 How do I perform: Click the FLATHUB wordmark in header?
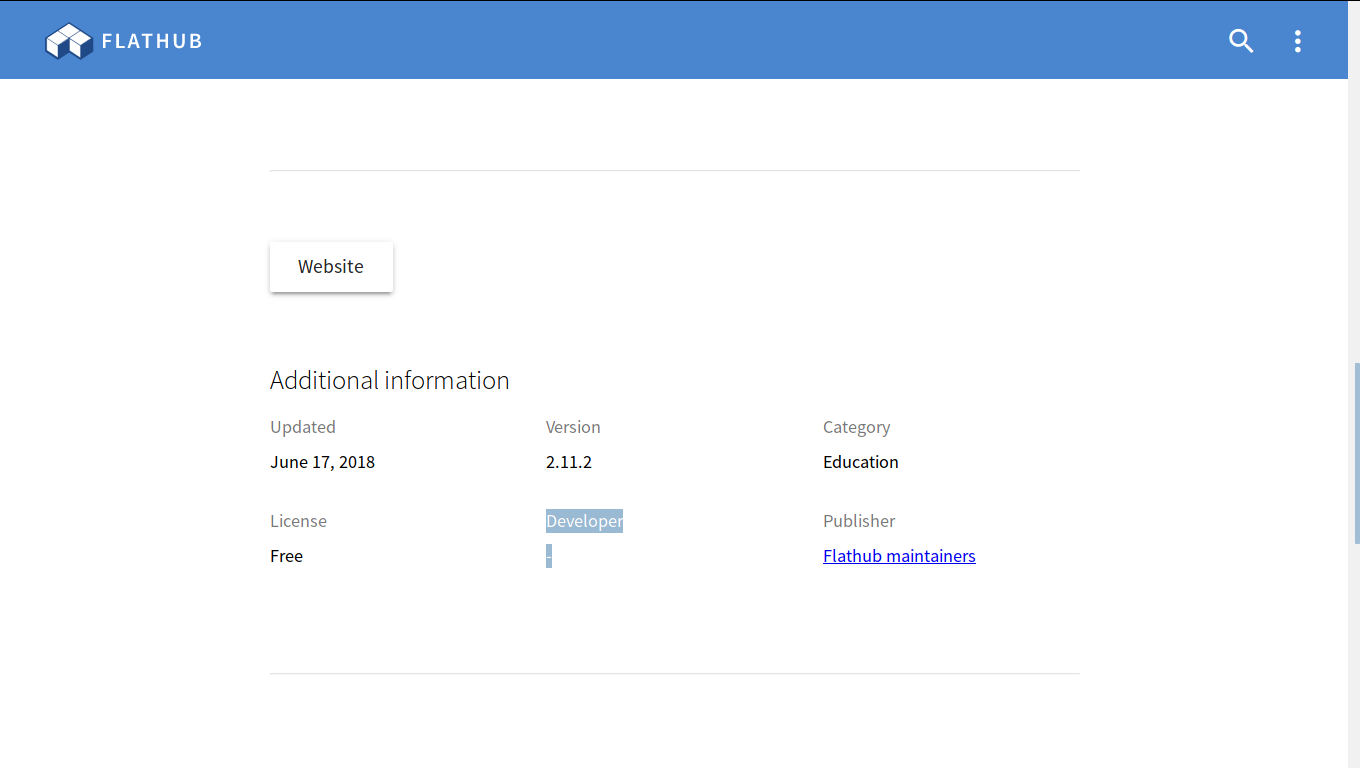tap(152, 41)
